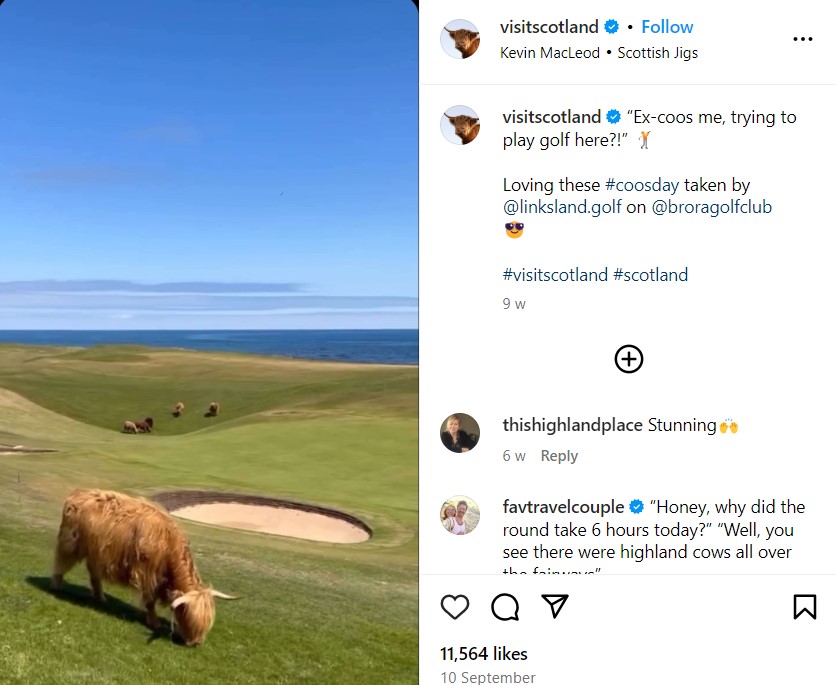Open the #visitscotland hashtag
Viewport: 836px width, 685px height.
[x=555, y=275]
